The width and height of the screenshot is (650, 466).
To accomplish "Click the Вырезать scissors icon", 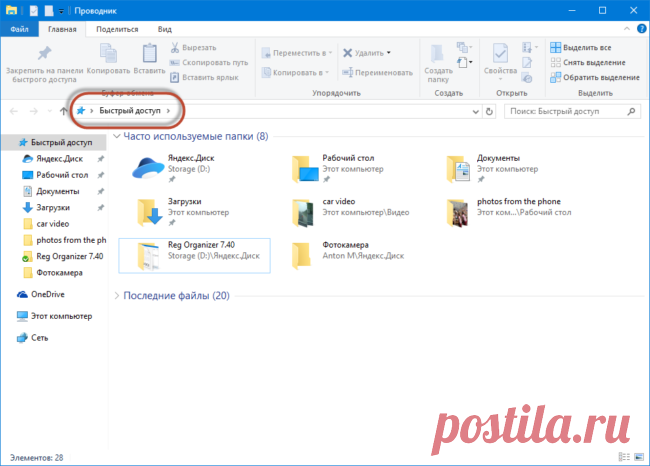I will click(175, 48).
